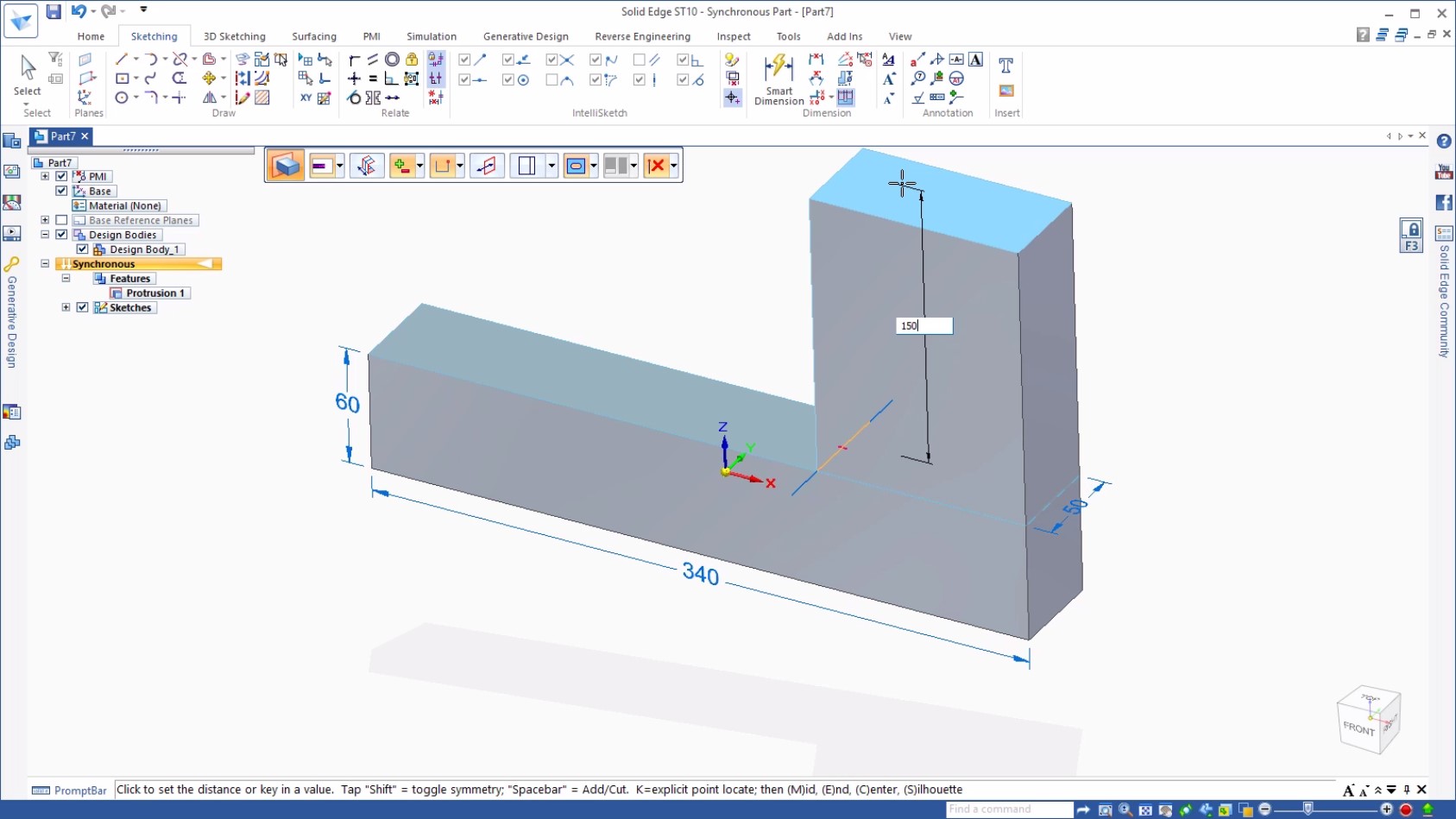Viewport: 1456px width, 819px height.
Task: Open the Generative Design menu tab
Action: coord(526,36)
